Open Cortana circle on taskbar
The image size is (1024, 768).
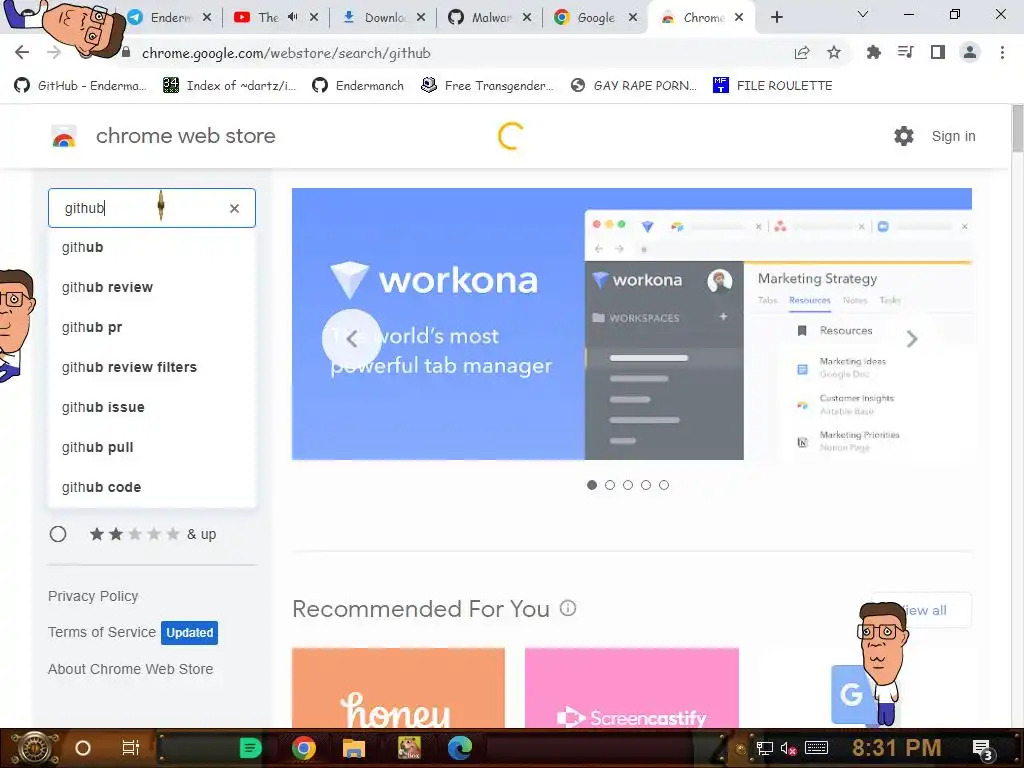(x=82, y=748)
